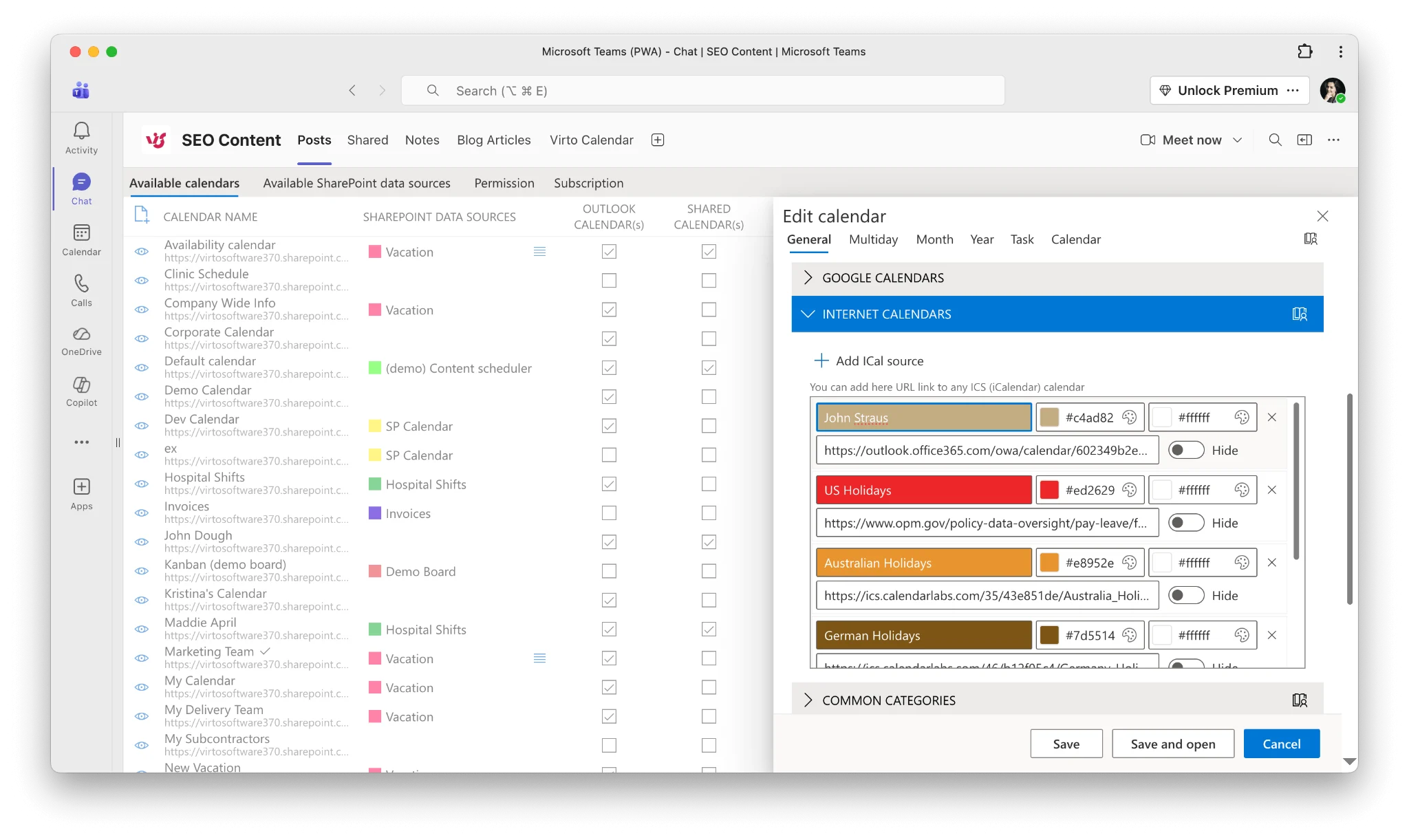Screen dimensions: 1409x840
Task: Click the Search field at top
Action: (702, 90)
